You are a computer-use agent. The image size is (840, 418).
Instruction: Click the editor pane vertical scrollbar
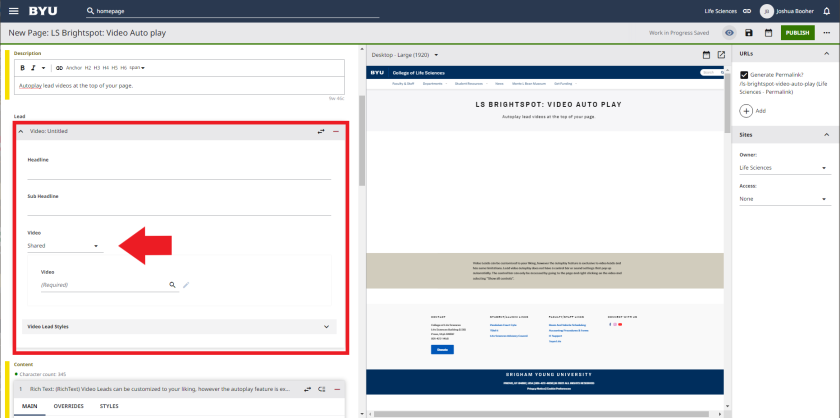click(362, 139)
